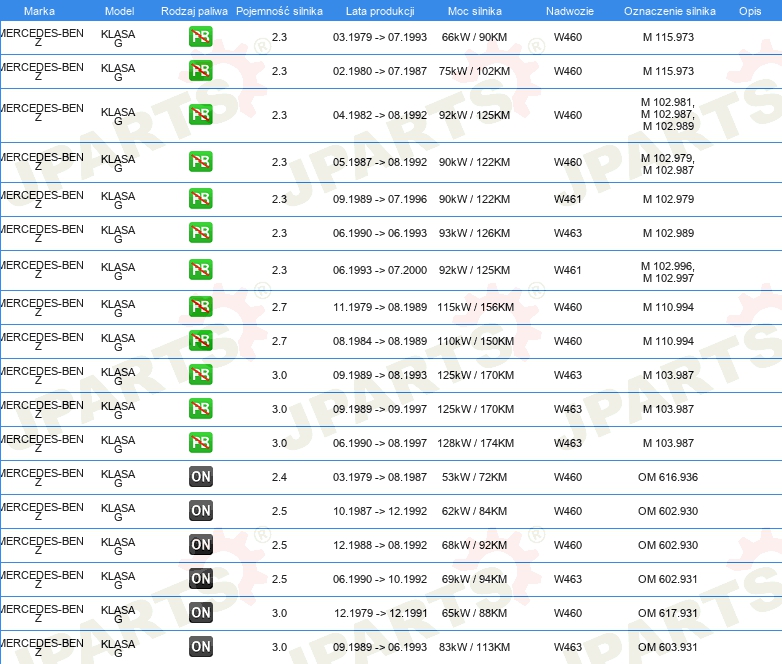Select the ON diesel icon in the OM 603.931 row
Viewport: 782px width, 664px height.
[200, 647]
